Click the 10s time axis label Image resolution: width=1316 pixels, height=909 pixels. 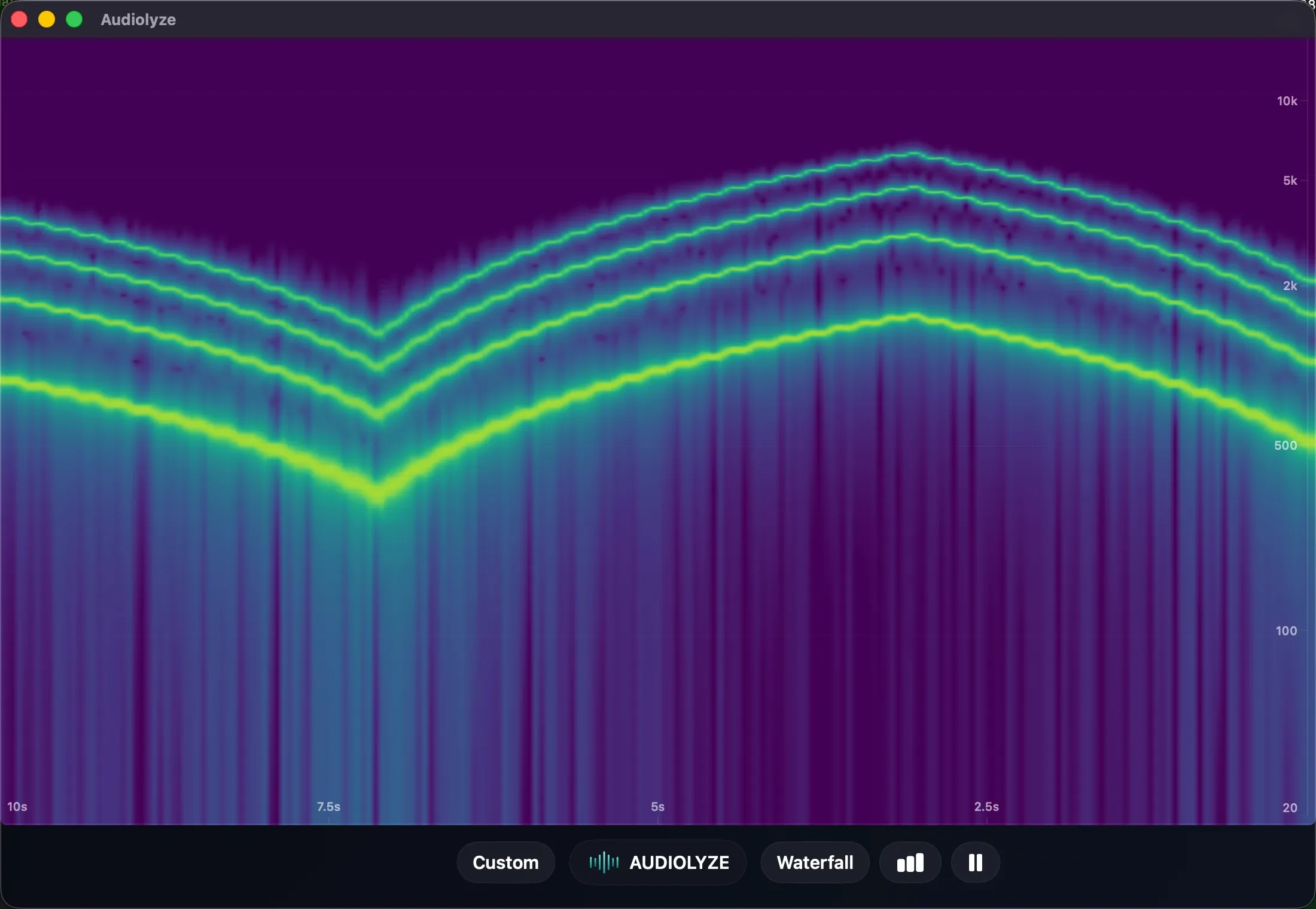(17, 807)
